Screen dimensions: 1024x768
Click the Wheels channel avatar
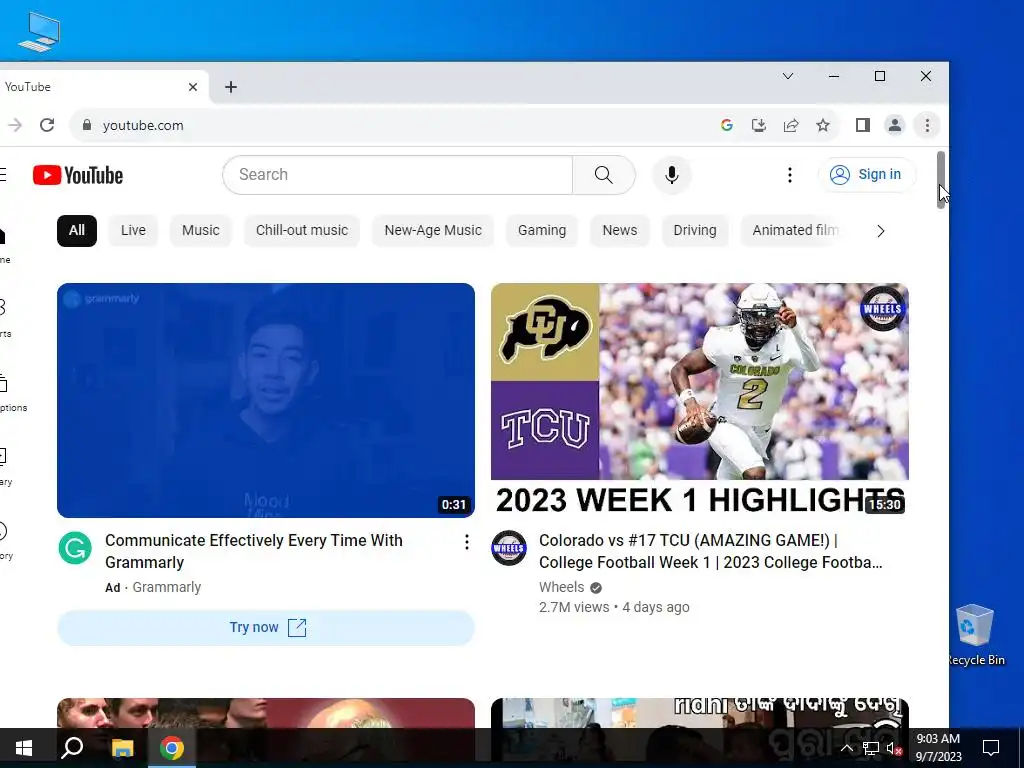coord(509,547)
